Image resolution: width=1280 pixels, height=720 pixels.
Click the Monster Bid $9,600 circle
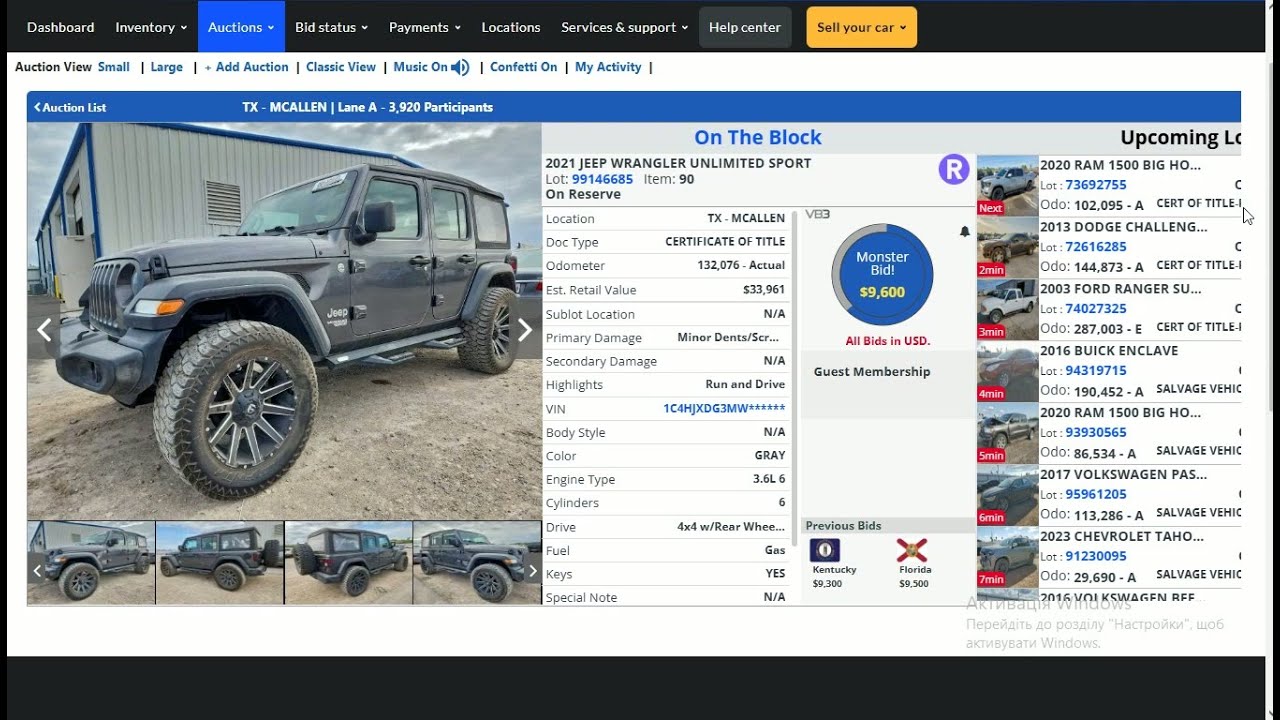[882, 275]
